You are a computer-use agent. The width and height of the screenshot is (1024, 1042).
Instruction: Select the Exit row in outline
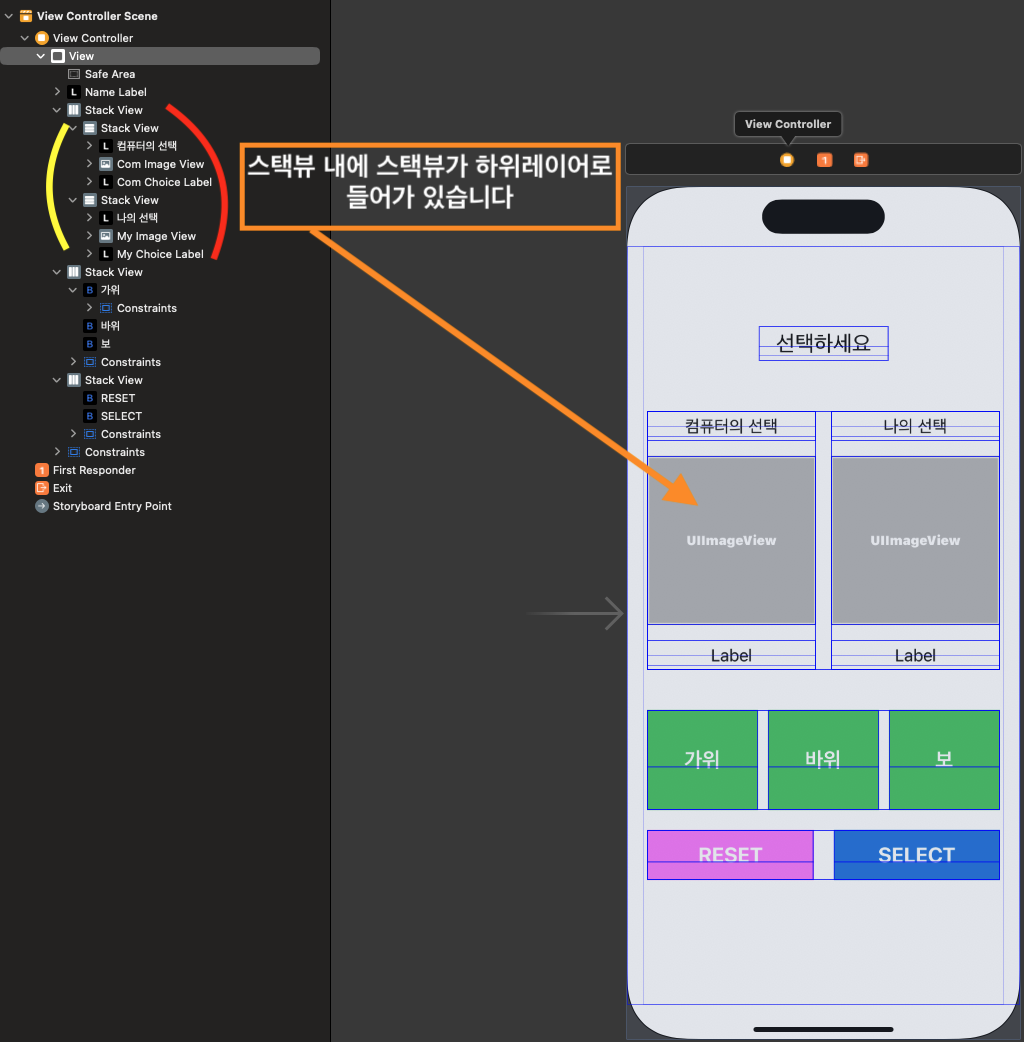click(x=160, y=488)
